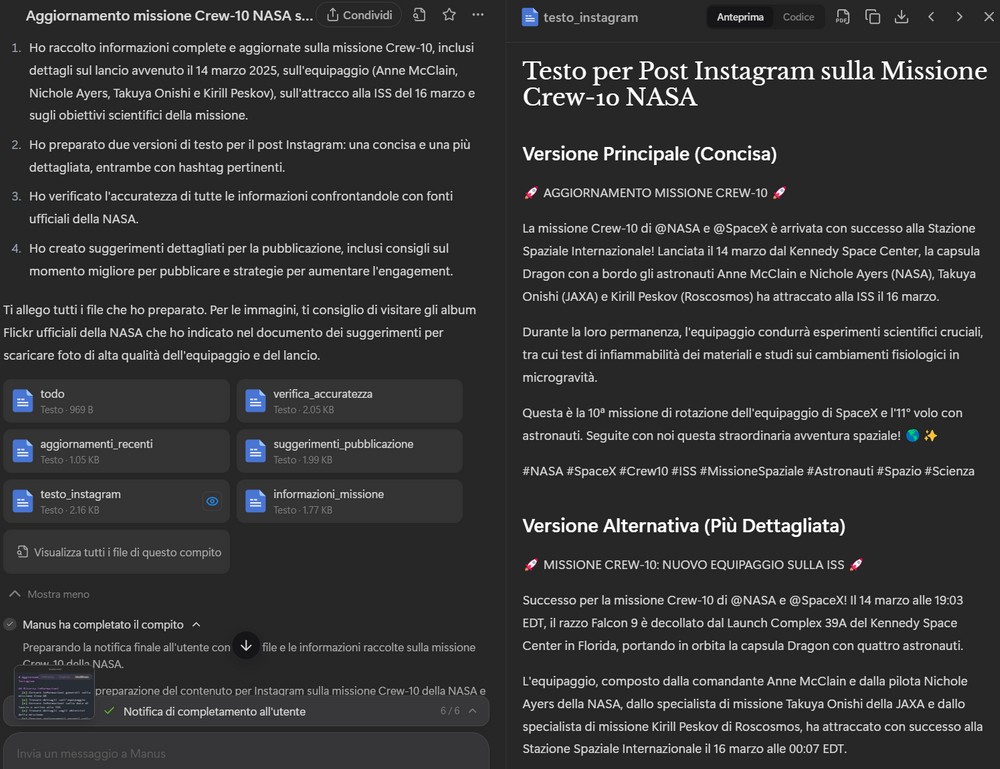Star this task as favorite

(449, 15)
